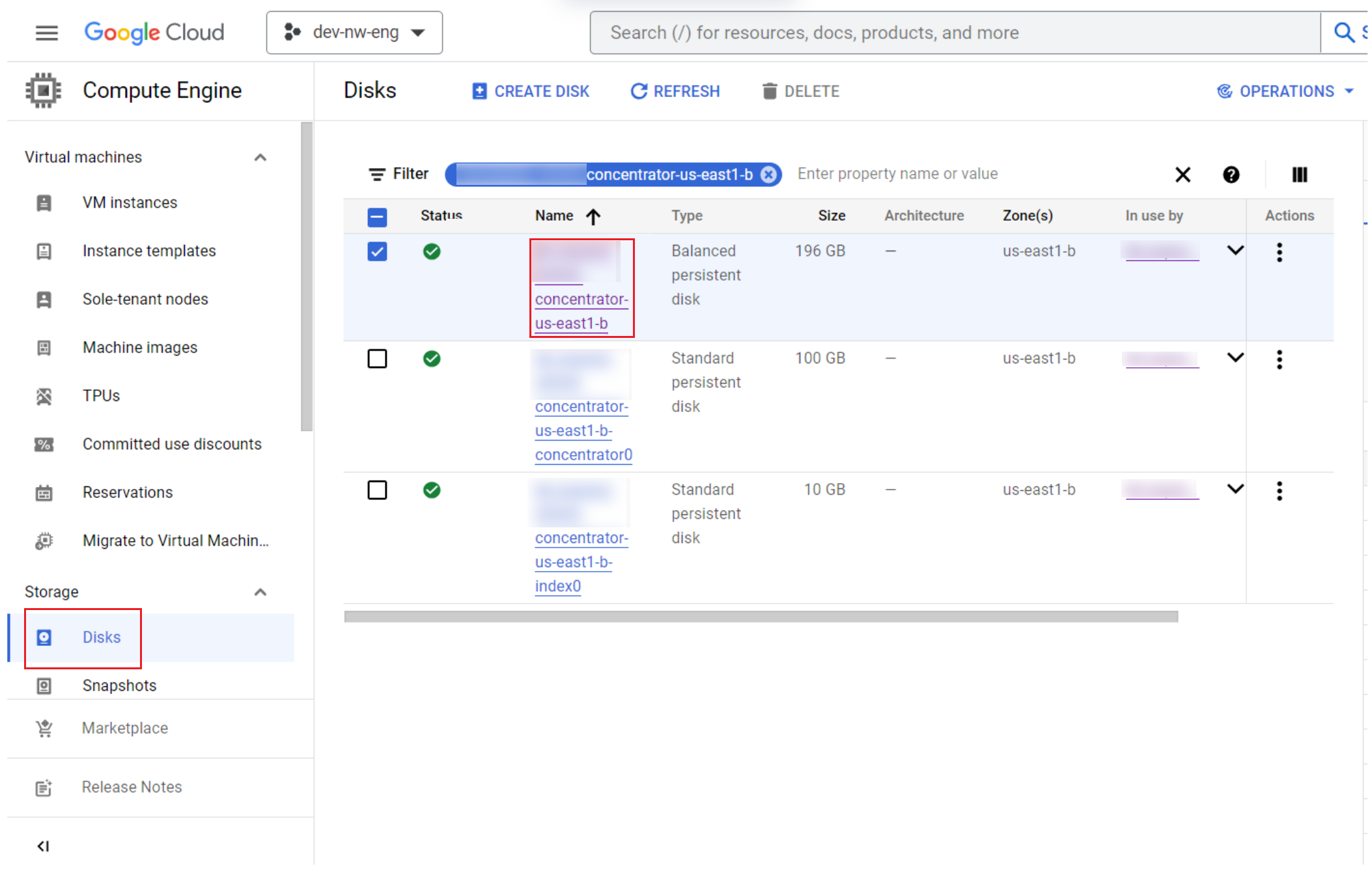Open three-dot actions for the 10 GB disk
1372x877 pixels.
tap(1279, 491)
